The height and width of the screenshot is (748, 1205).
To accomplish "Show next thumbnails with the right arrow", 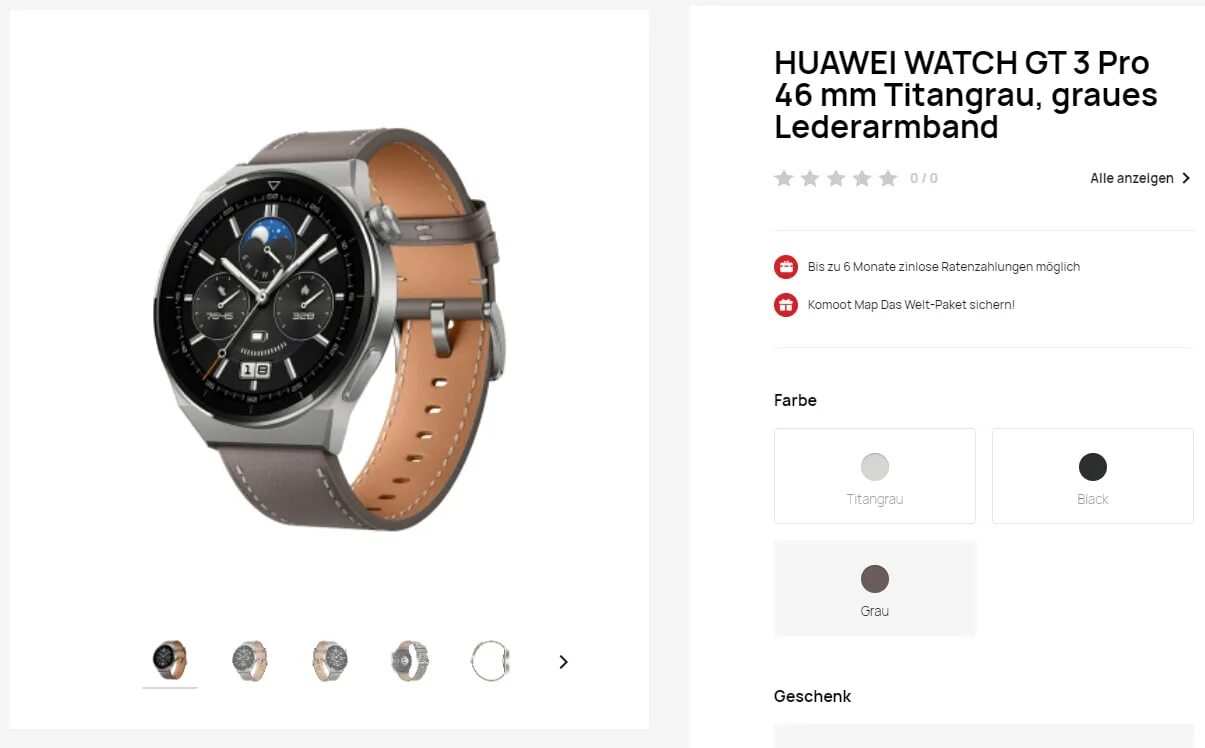I will pyautogui.click(x=563, y=661).
